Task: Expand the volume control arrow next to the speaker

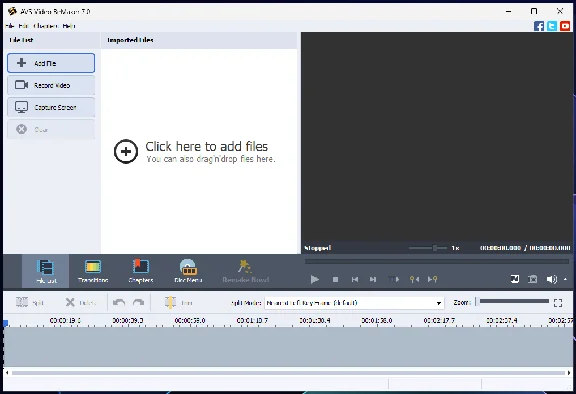Action: [565, 279]
